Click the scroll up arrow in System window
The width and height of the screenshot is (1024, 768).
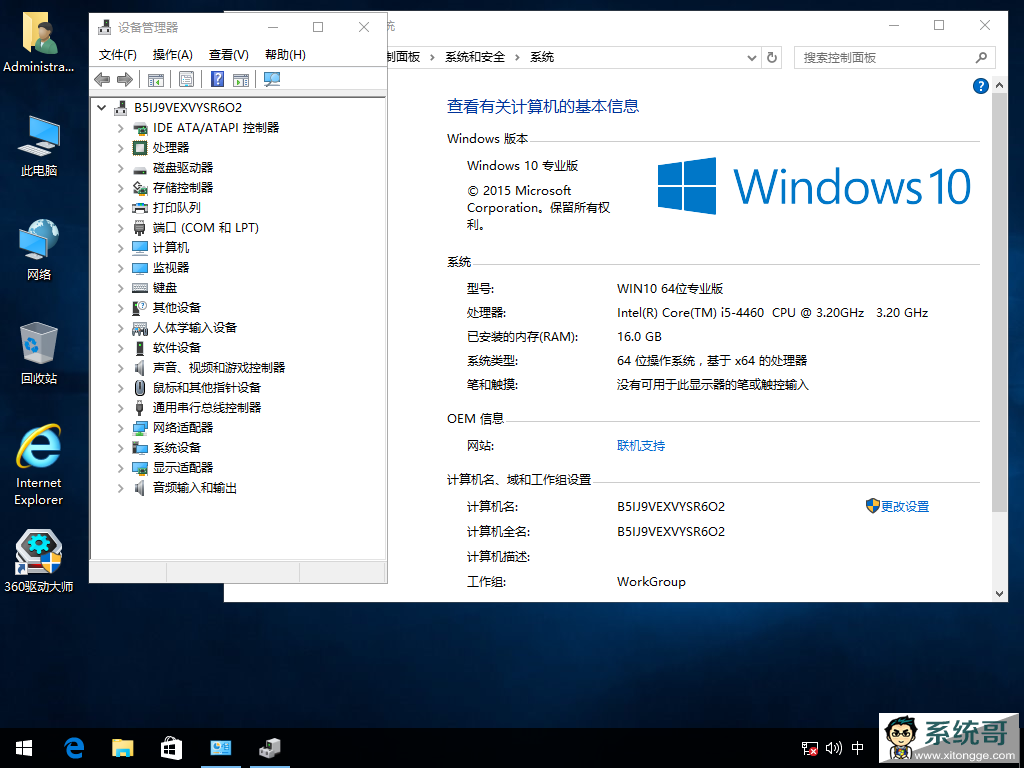pyautogui.click(x=999, y=86)
